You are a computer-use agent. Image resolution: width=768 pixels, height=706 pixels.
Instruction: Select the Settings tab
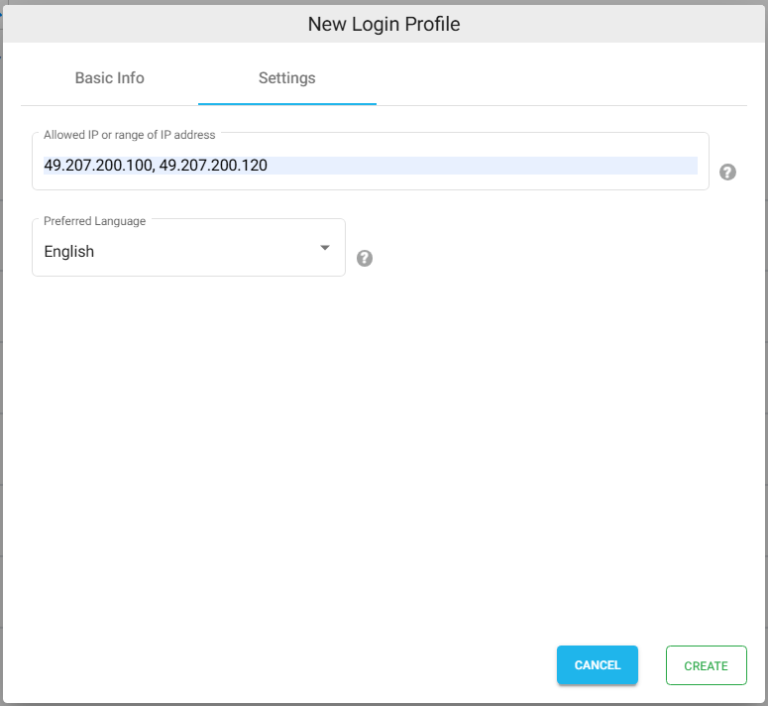(287, 78)
